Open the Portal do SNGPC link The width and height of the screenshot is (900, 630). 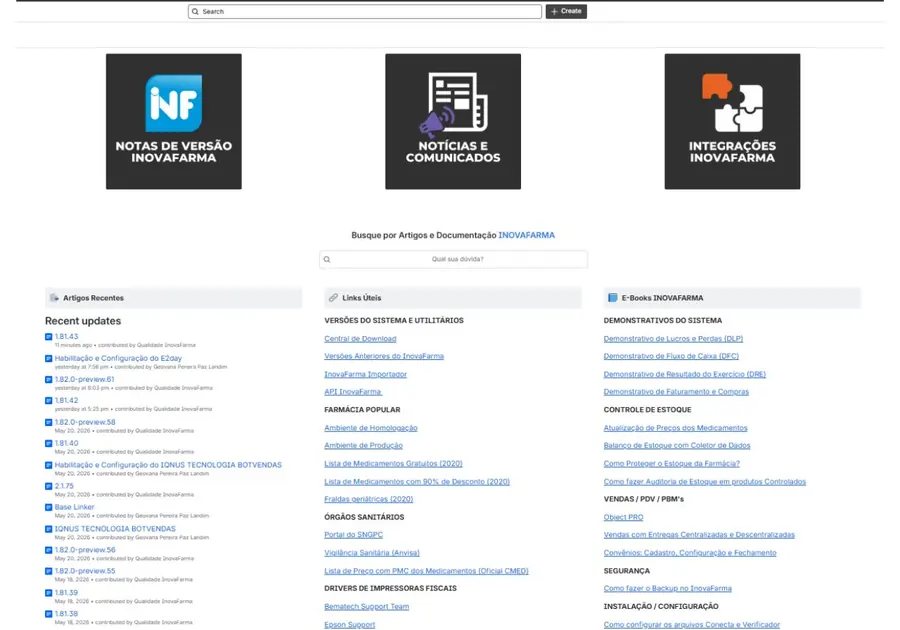354,535
